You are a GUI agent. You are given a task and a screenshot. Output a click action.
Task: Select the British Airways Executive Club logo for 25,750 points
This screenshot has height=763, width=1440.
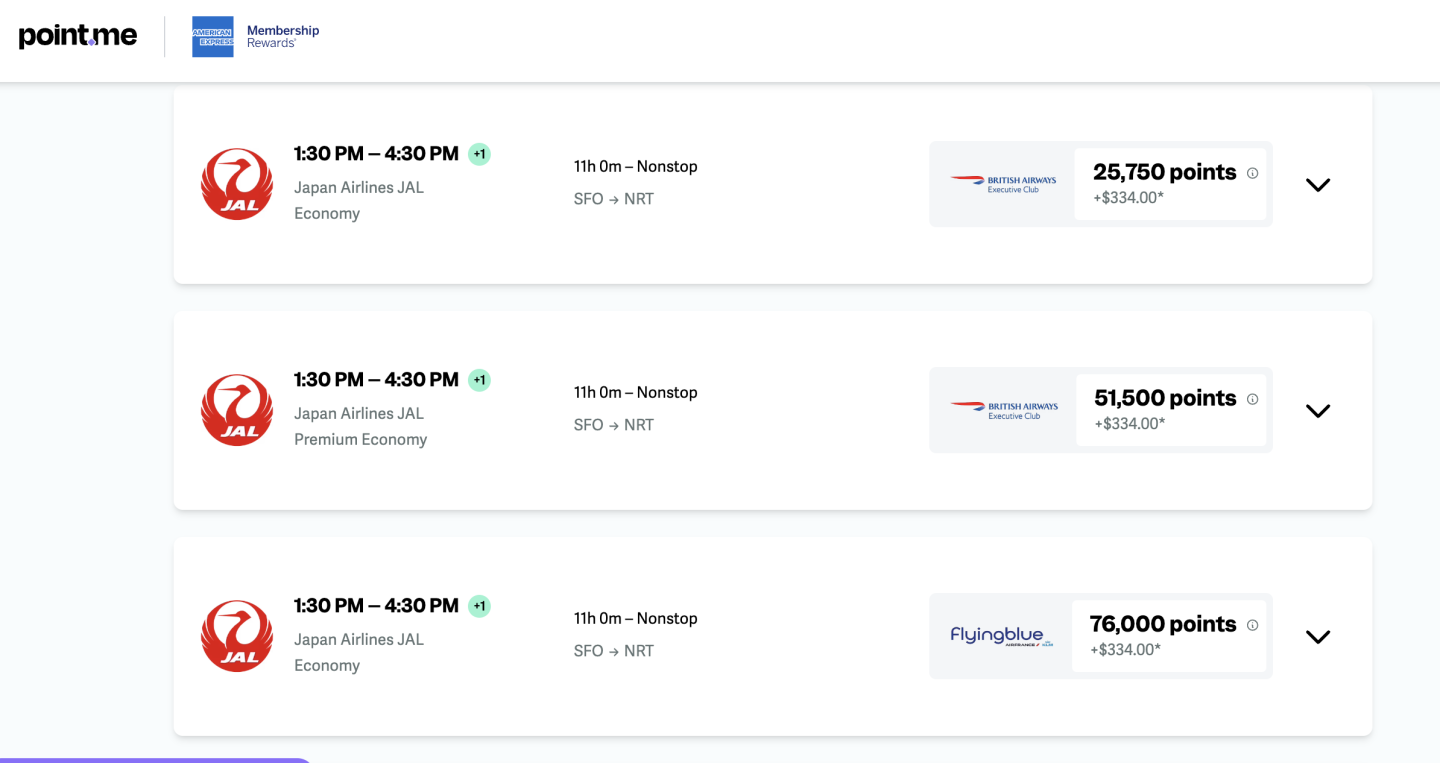pyautogui.click(x=1003, y=184)
